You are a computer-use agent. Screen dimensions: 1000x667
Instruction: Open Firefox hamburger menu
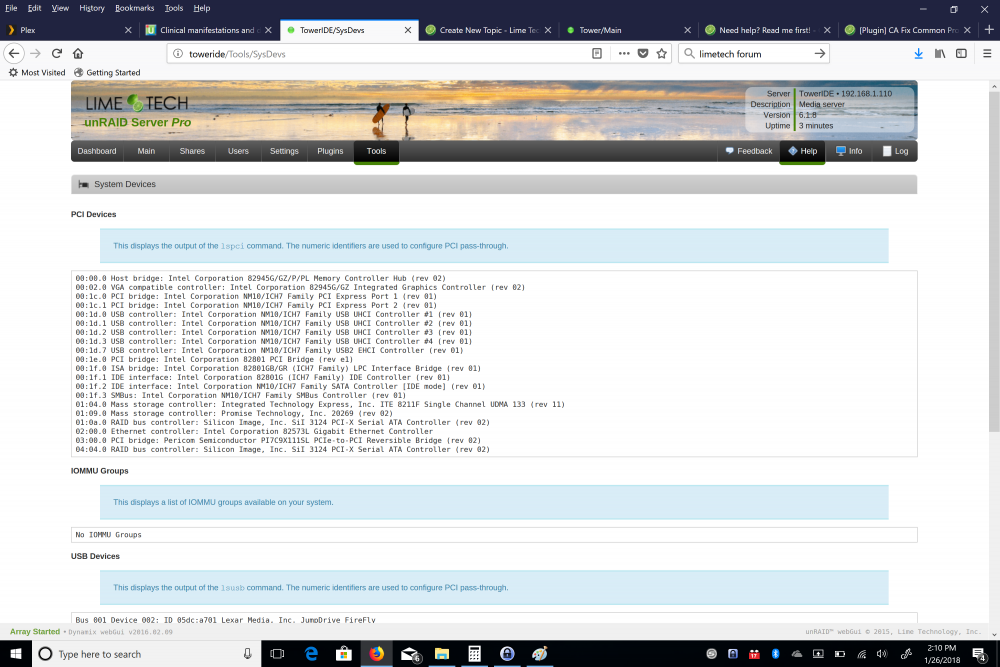[x=987, y=54]
